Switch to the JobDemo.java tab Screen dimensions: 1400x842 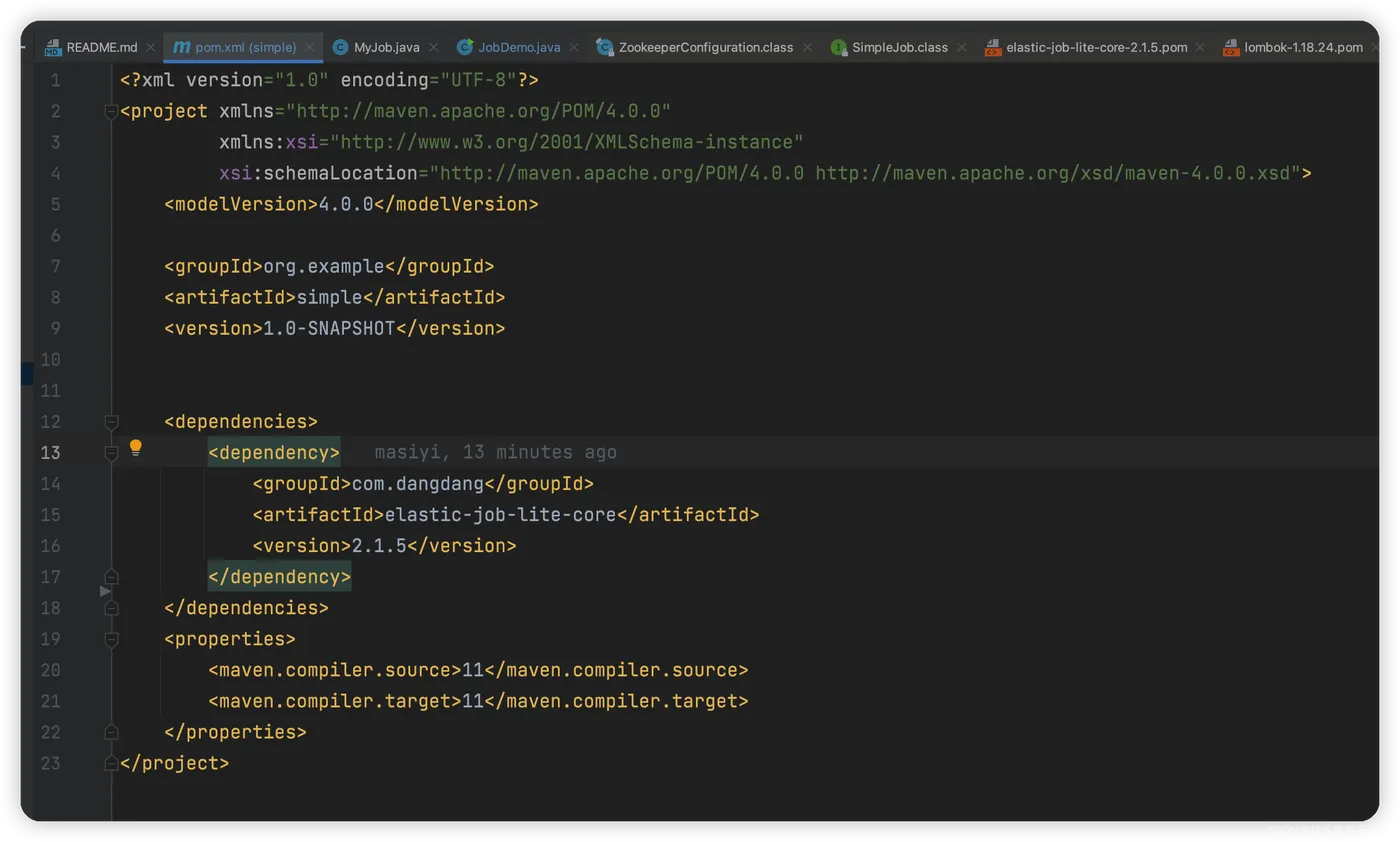pos(519,47)
